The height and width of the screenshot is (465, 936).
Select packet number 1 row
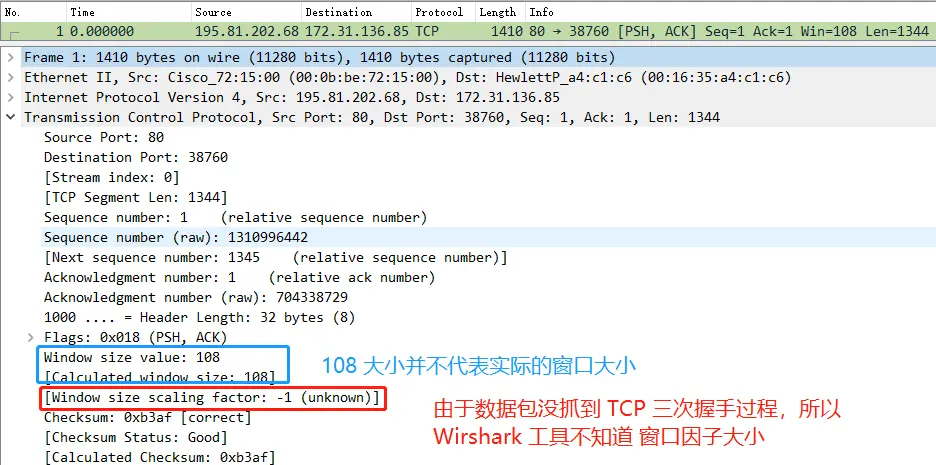tap(300, 32)
